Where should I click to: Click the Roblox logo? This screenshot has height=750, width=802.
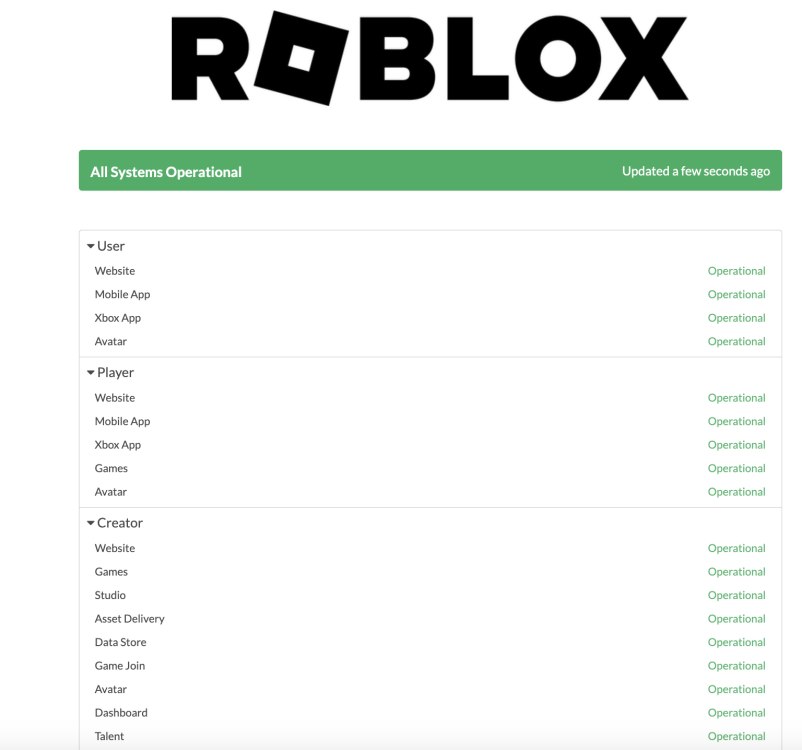click(430, 58)
